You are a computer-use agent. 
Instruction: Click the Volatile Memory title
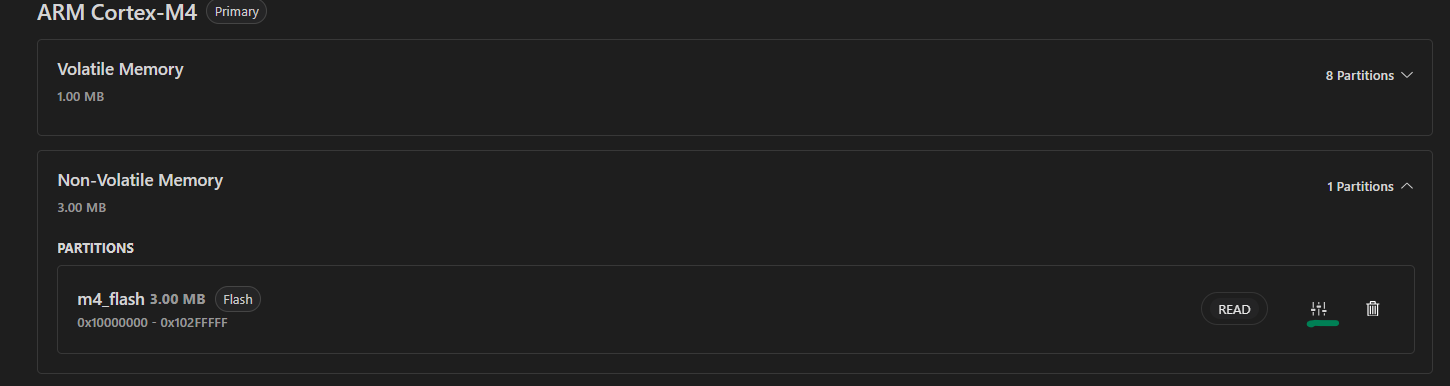tap(120, 69)
